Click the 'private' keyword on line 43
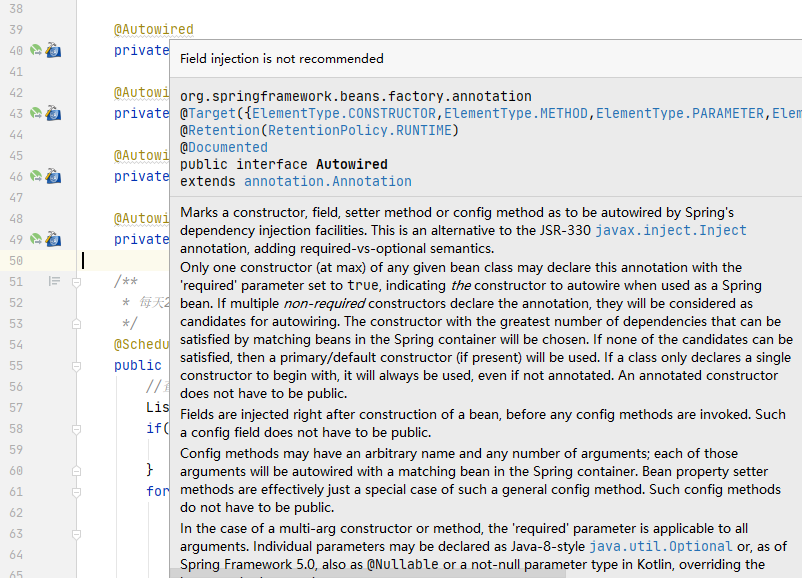 (141, 114)
